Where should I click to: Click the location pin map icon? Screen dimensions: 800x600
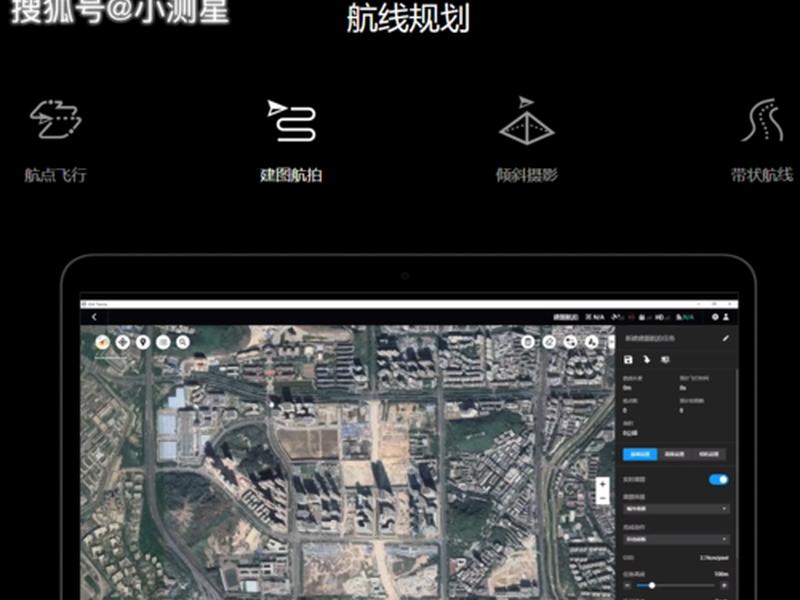[143, 342]
